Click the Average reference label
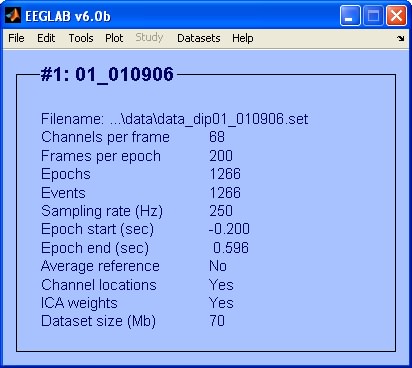 (x=100, y=266)
